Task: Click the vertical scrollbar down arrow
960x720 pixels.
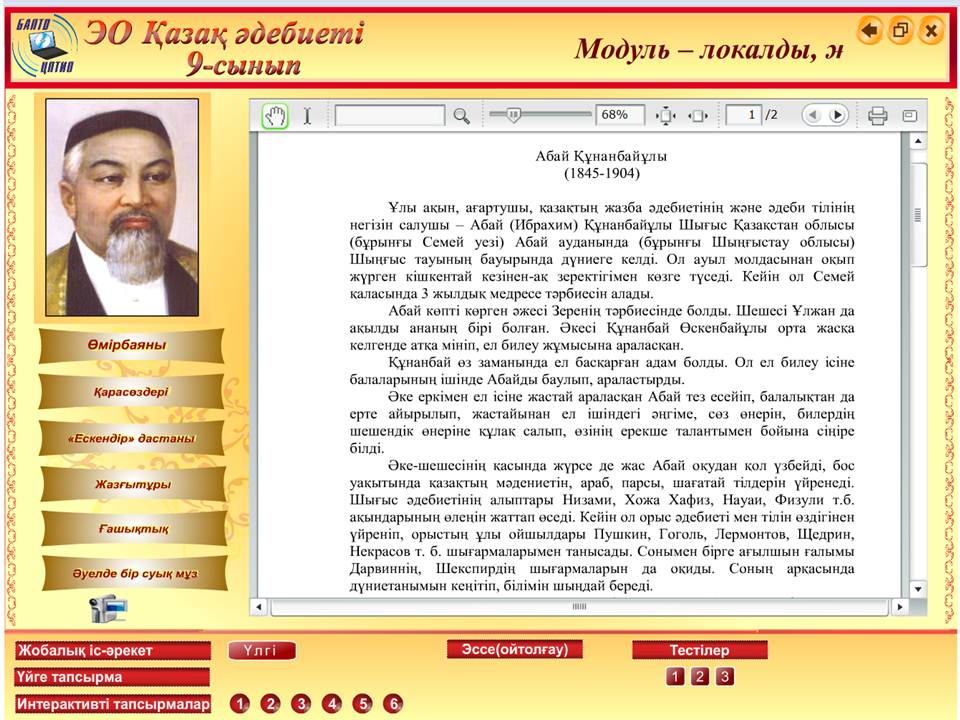Action: pos(918,589)
